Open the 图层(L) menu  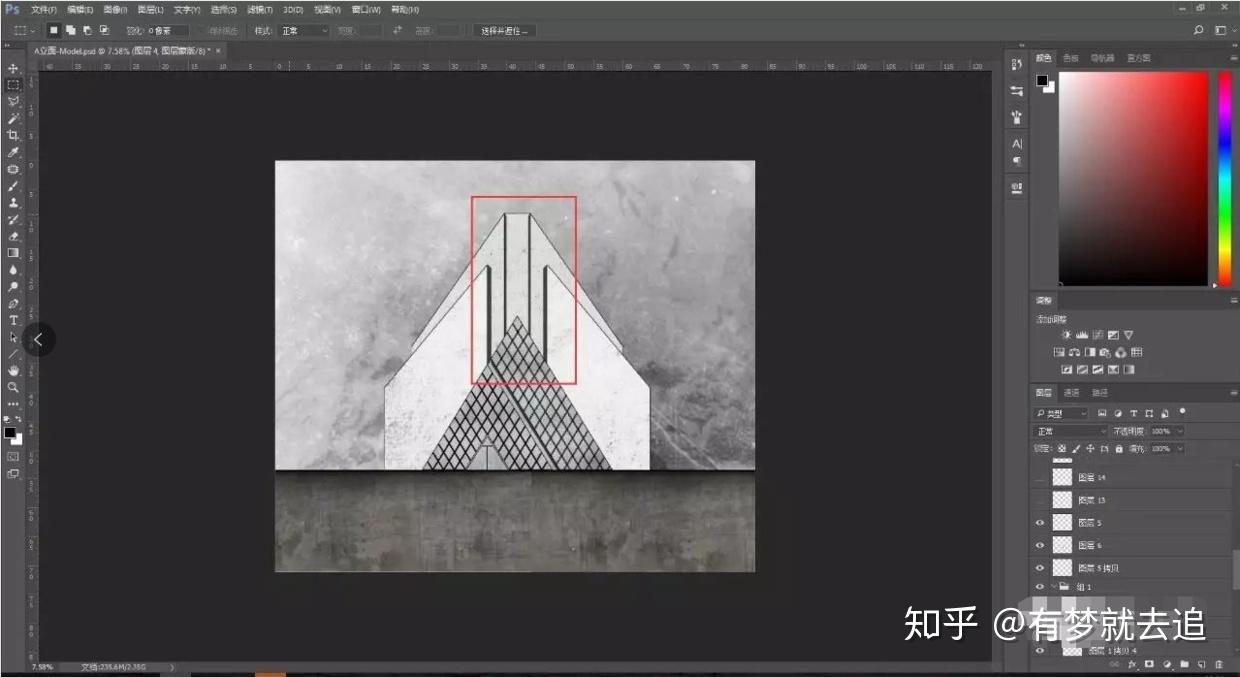point(151,9)
